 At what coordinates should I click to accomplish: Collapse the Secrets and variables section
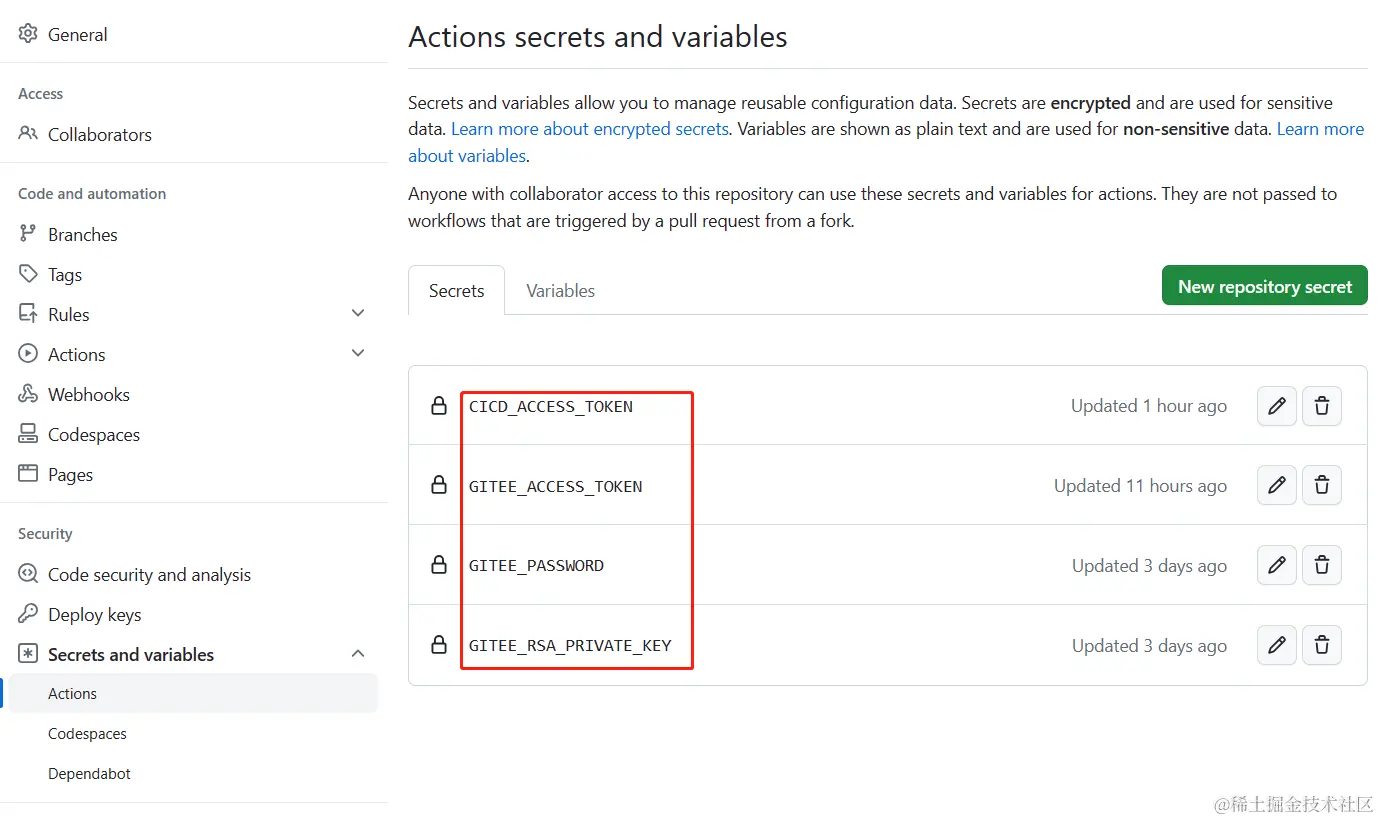coord(358,654)
